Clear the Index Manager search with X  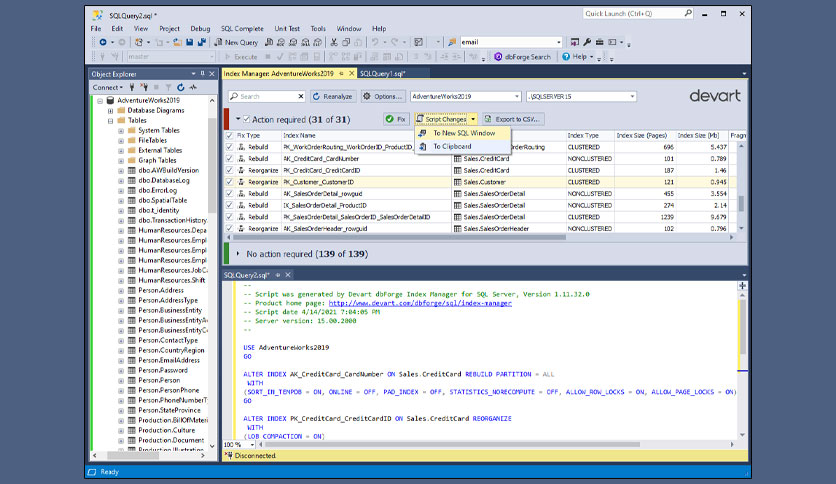pyautogui.click(x=301, y=96)
